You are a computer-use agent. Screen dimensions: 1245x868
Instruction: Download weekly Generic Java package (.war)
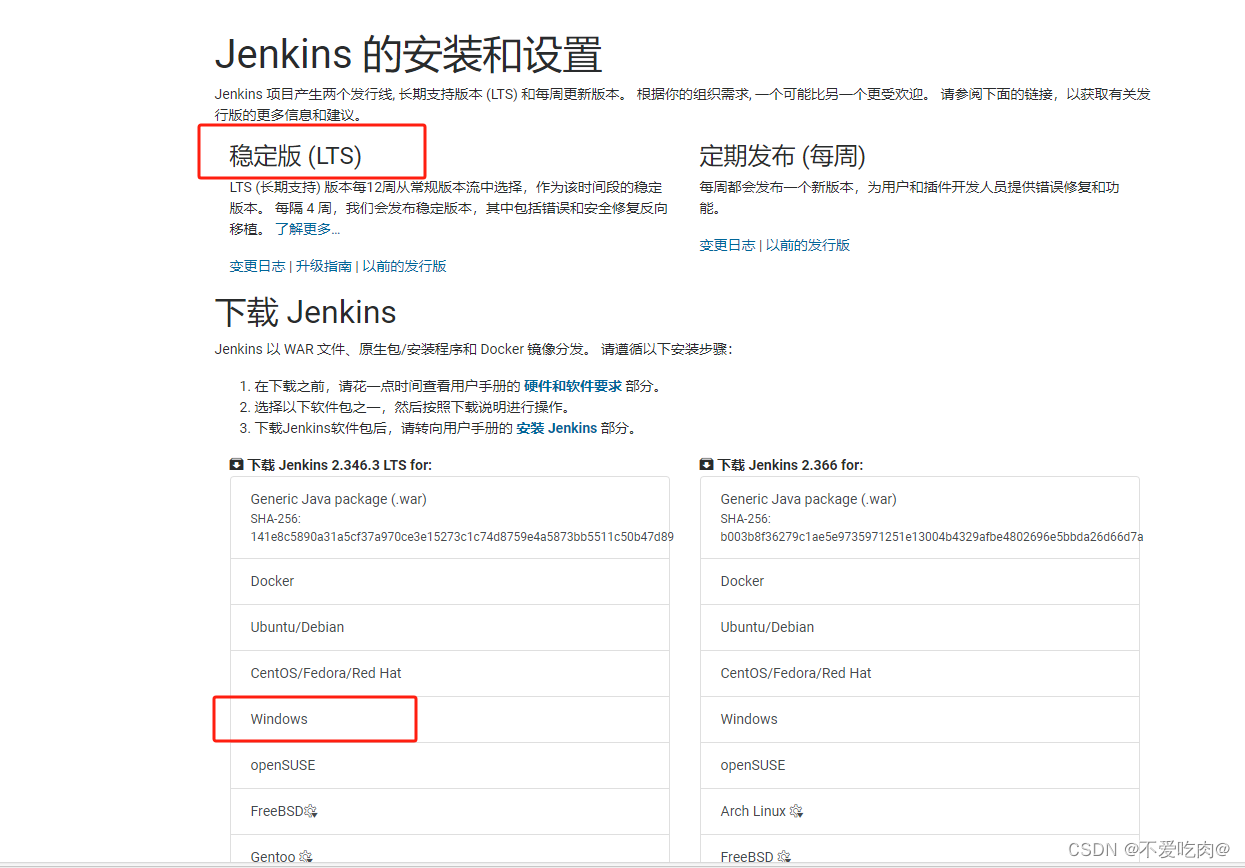tap(920, 518)
